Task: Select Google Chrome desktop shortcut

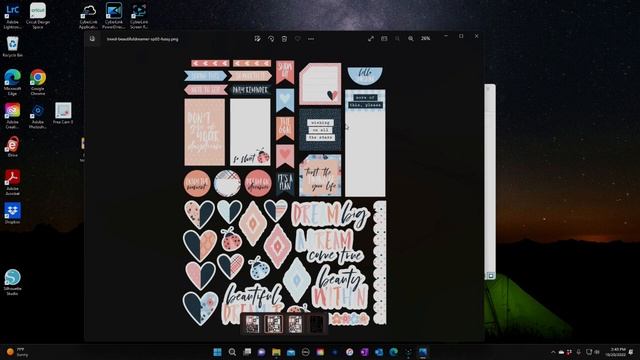Action: click(38, 82)
